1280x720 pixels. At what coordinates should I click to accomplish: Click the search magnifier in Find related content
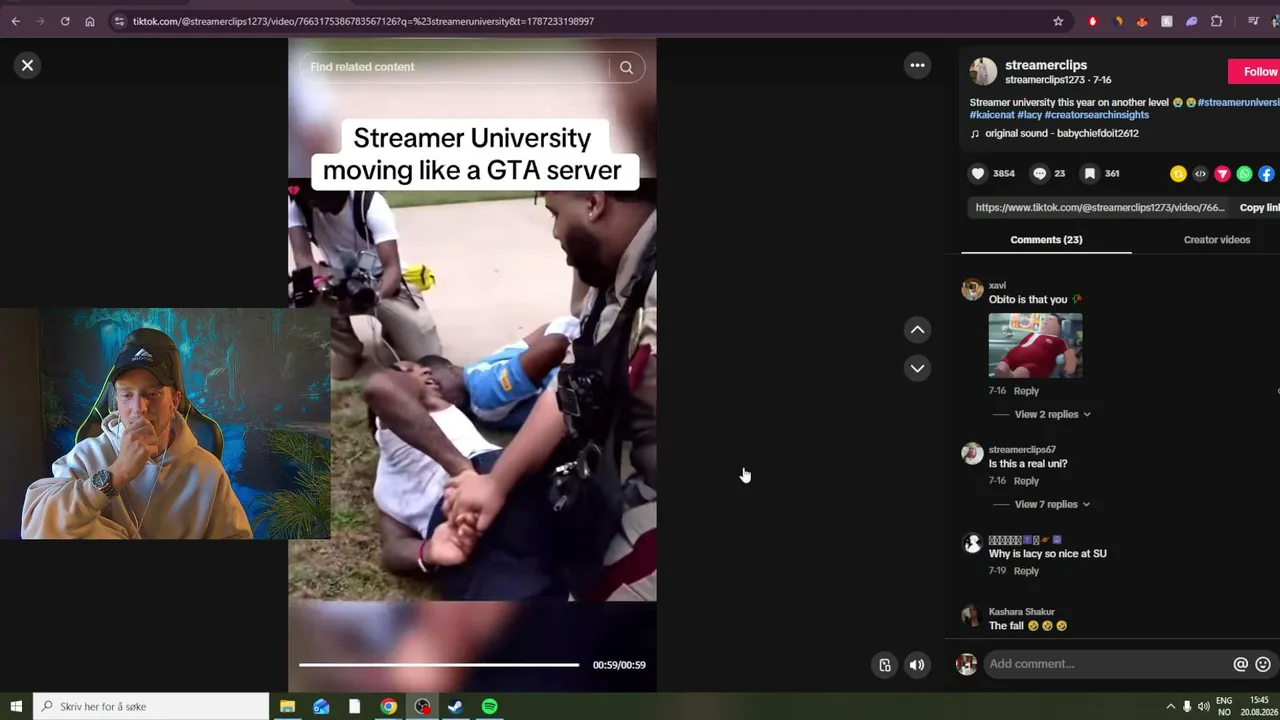[x=626, y=67]
